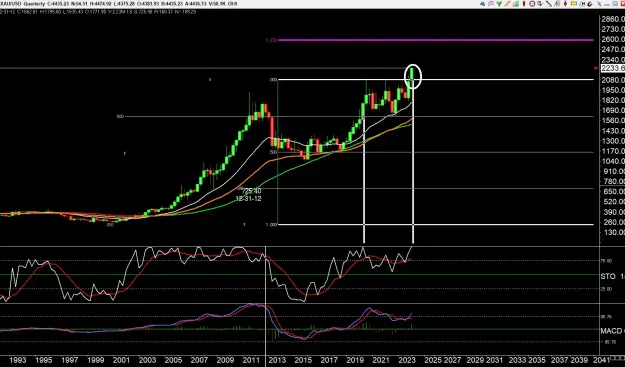Open the purple indicators icon

(557, 4)
